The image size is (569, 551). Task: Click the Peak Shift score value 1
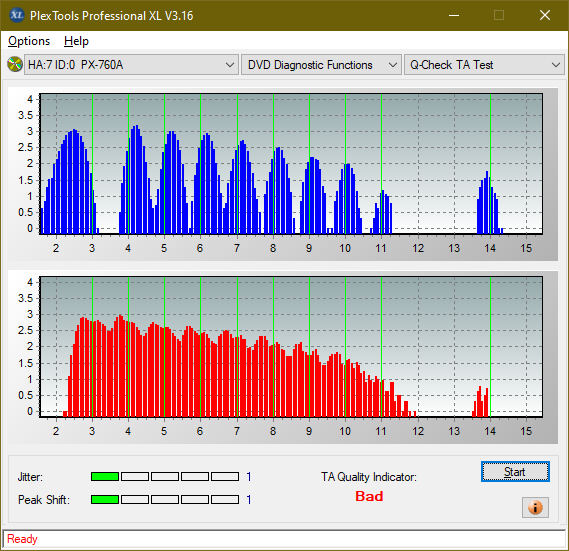pyautogui.click(x=249, y=500)
